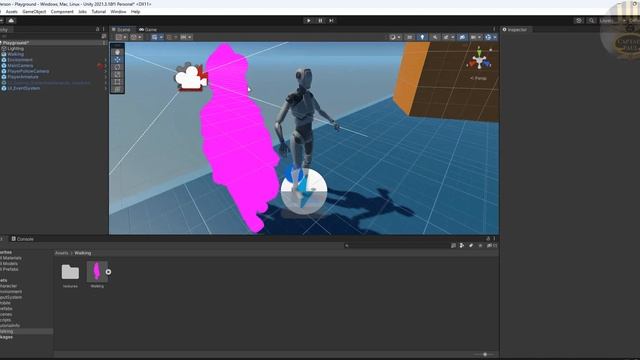Select UI_EventSystem in the hierarchy

[23, 88]
